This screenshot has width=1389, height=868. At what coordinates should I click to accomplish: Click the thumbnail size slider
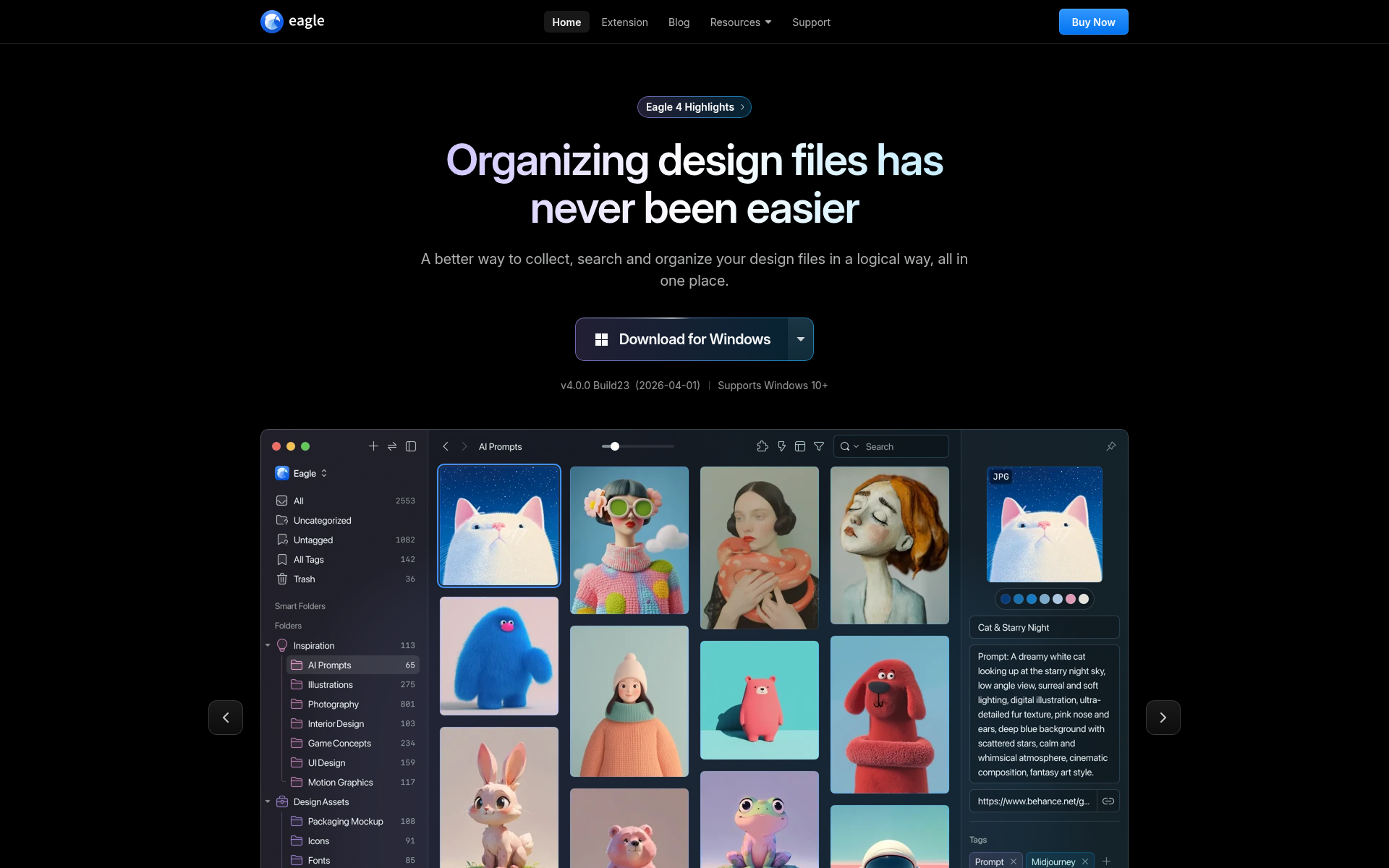(638, 446)
